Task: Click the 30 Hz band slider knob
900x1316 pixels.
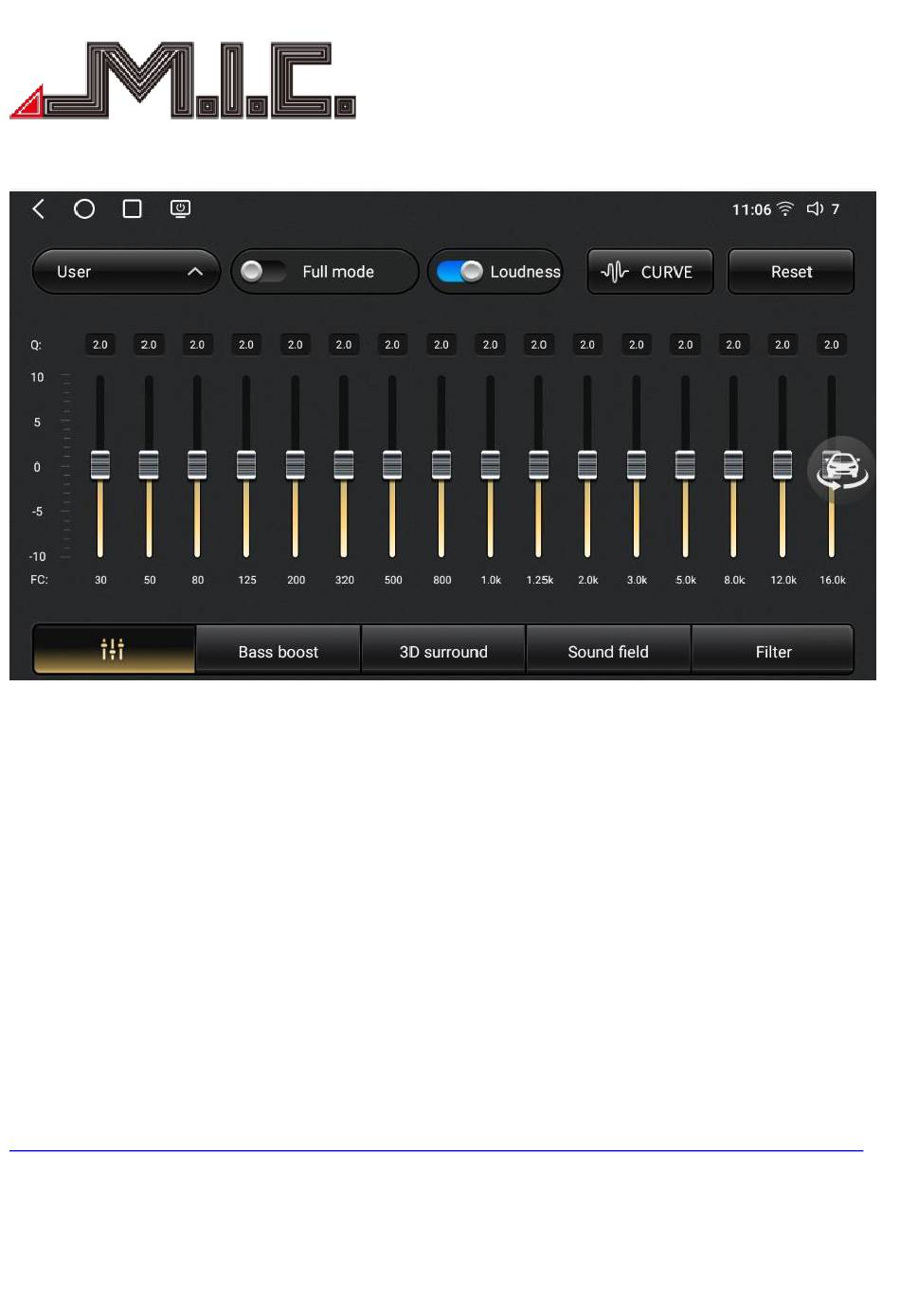Action: pyautogui.click(x=100, y=465)
